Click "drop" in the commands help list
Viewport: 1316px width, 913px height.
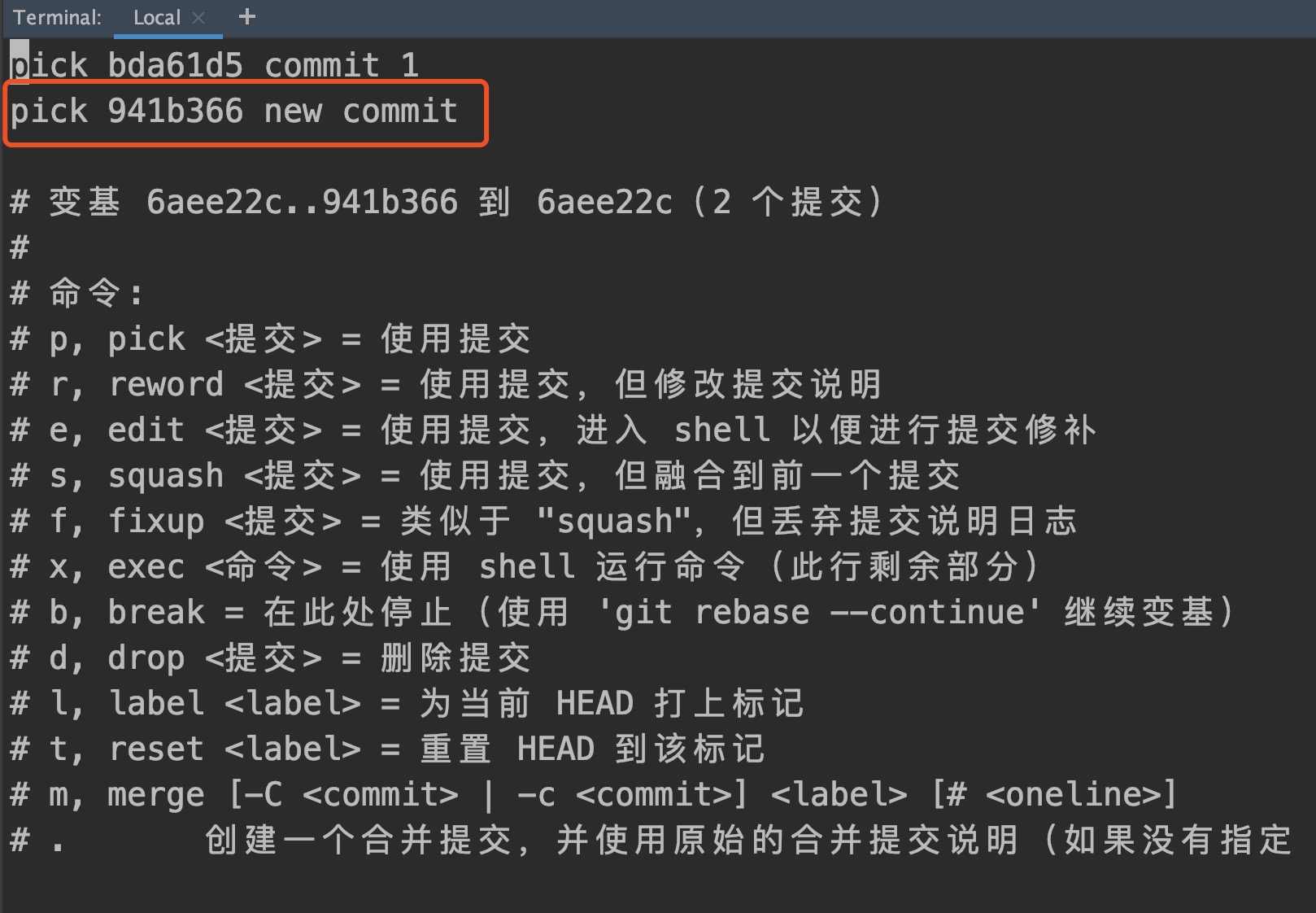click(146, 658)
